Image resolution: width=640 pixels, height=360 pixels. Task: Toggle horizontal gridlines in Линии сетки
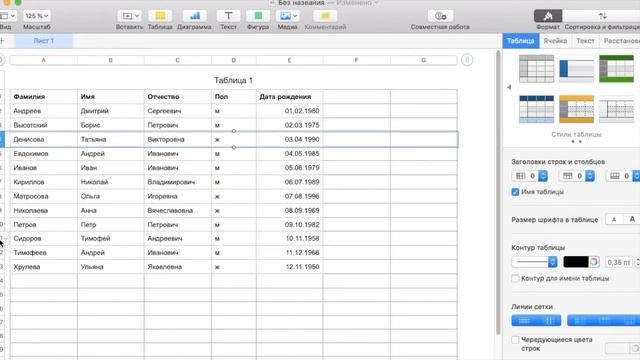click(x=524, y=321)
